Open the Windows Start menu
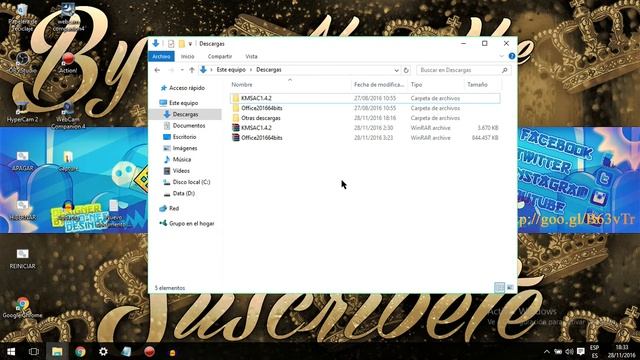This screenshot has height=360, width=640. pyautogui.click(x=11, y=351)
